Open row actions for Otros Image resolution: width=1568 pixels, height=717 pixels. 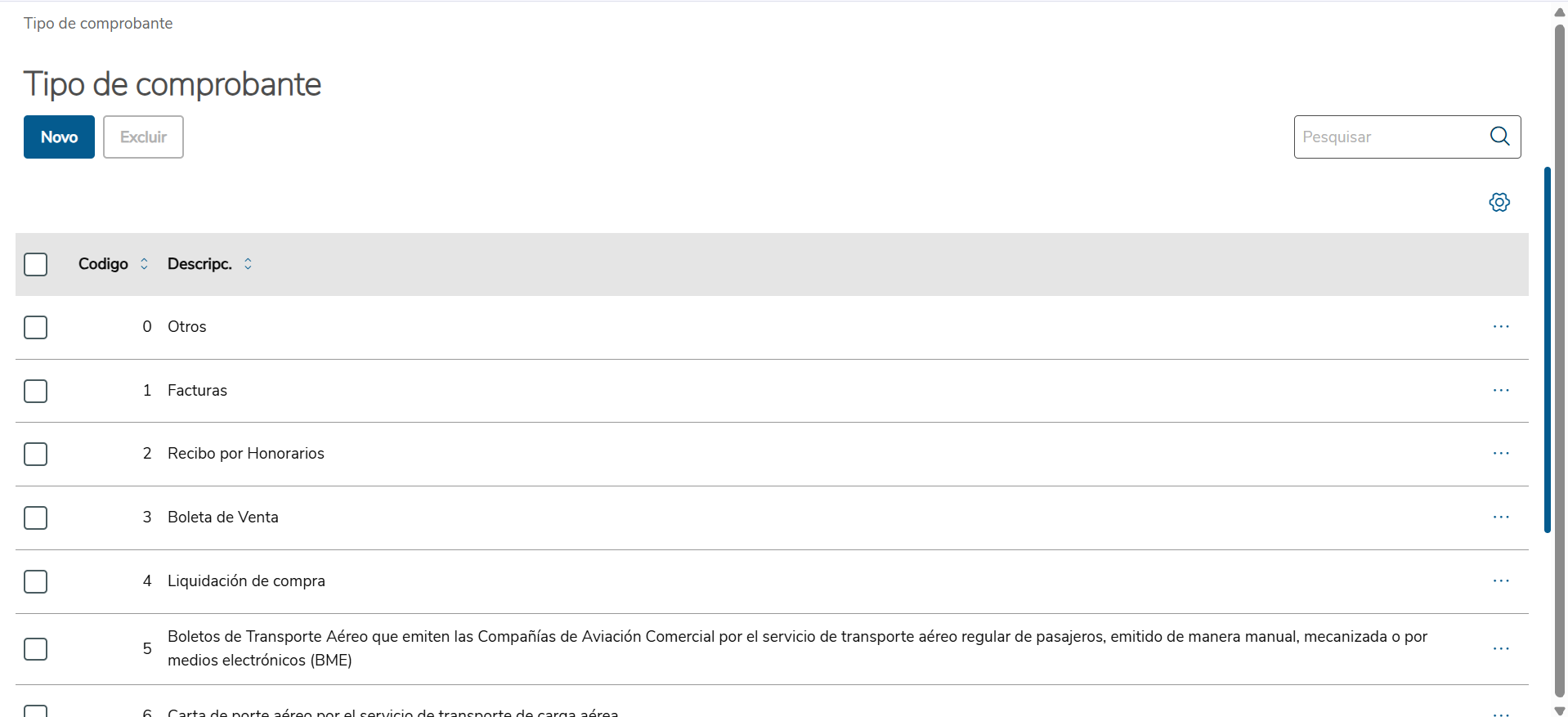point(1501,327)
